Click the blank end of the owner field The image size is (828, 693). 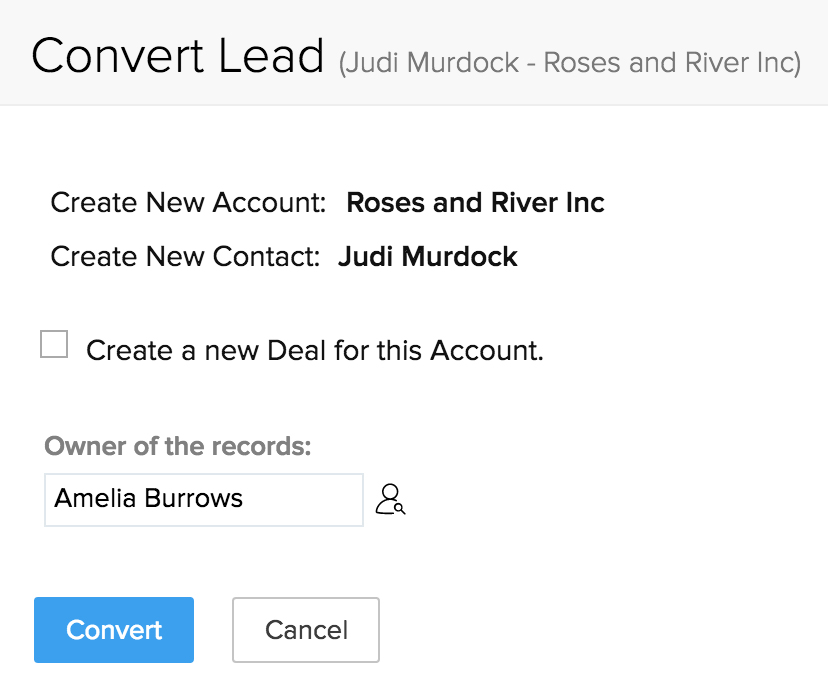(x=320, y=499)
